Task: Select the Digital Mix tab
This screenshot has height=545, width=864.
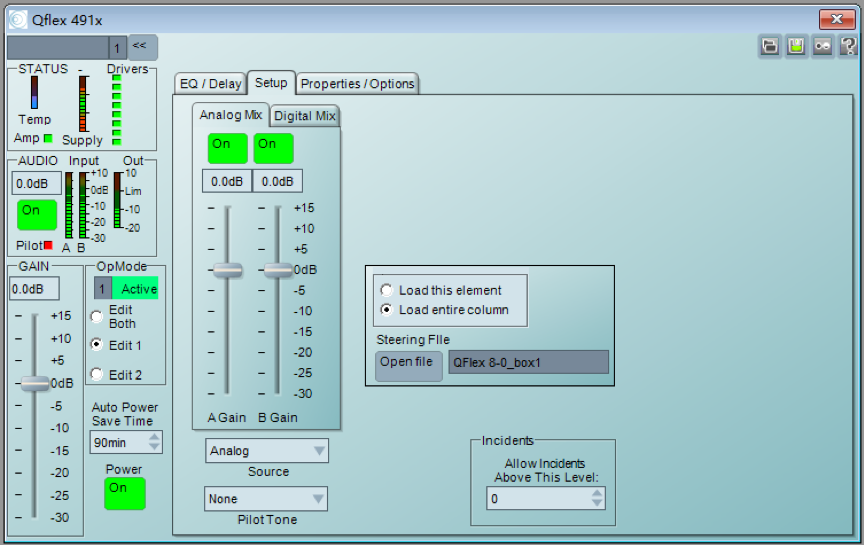Action: point(305,116)
